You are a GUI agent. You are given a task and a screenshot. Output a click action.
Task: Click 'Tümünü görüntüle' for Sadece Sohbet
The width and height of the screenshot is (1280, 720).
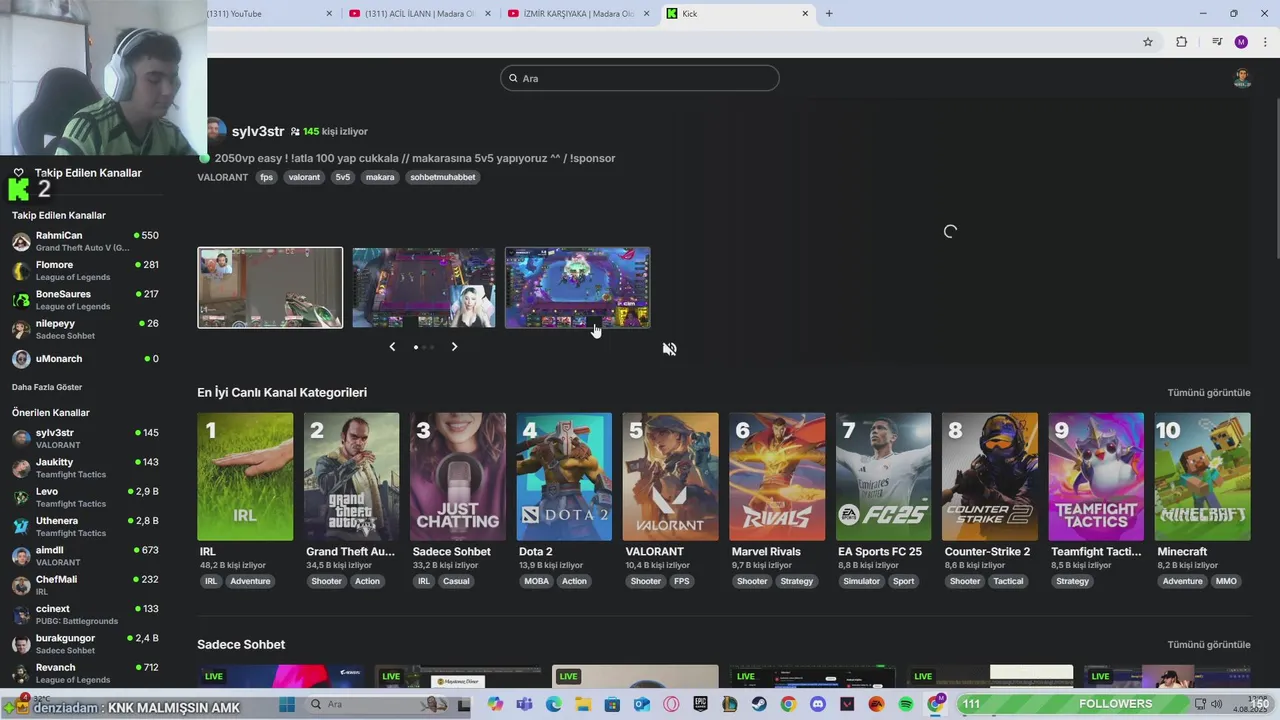[x=1209, y=645]
